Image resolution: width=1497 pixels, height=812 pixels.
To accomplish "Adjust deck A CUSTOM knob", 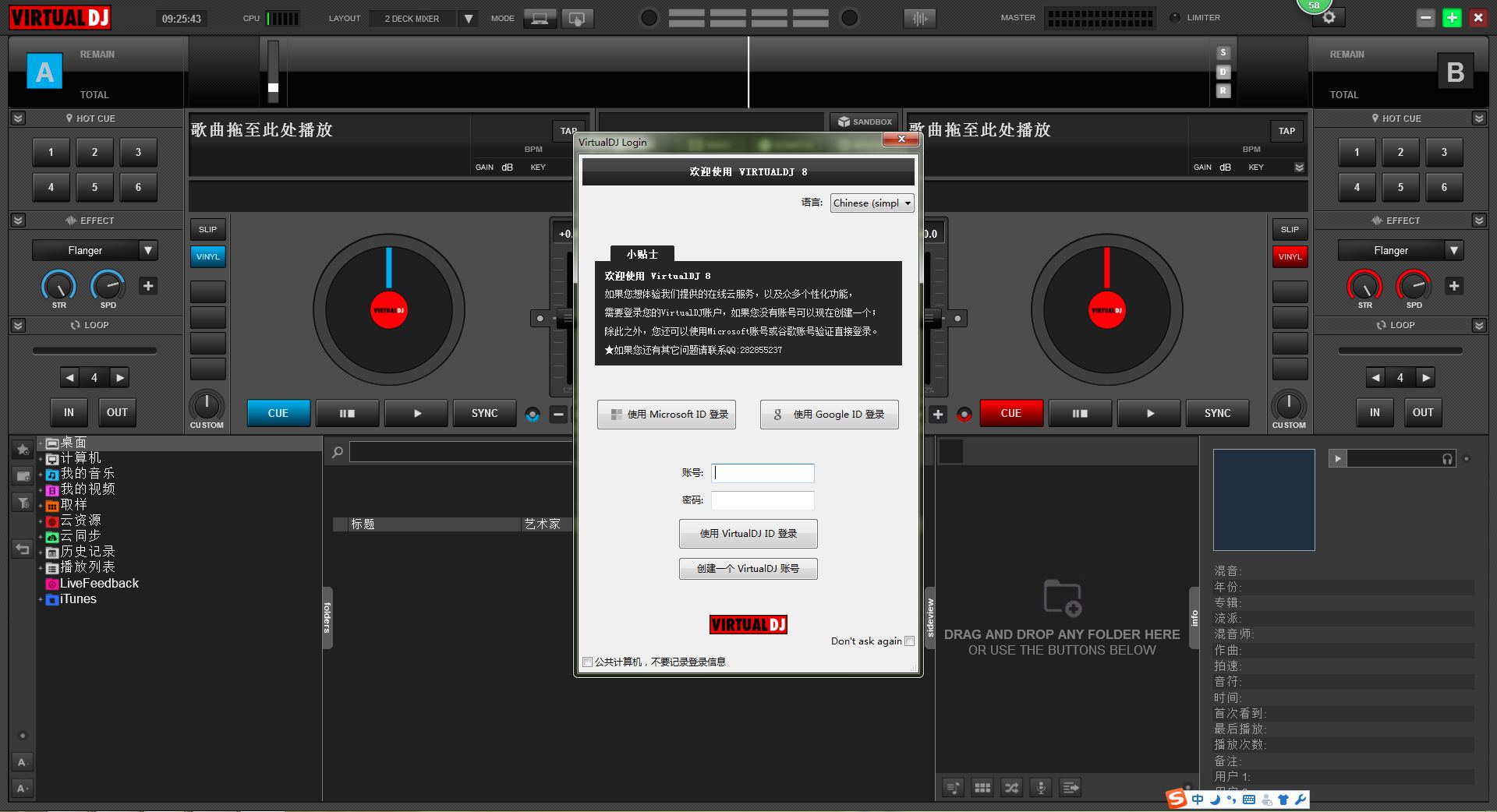I will tap(207, 405).
